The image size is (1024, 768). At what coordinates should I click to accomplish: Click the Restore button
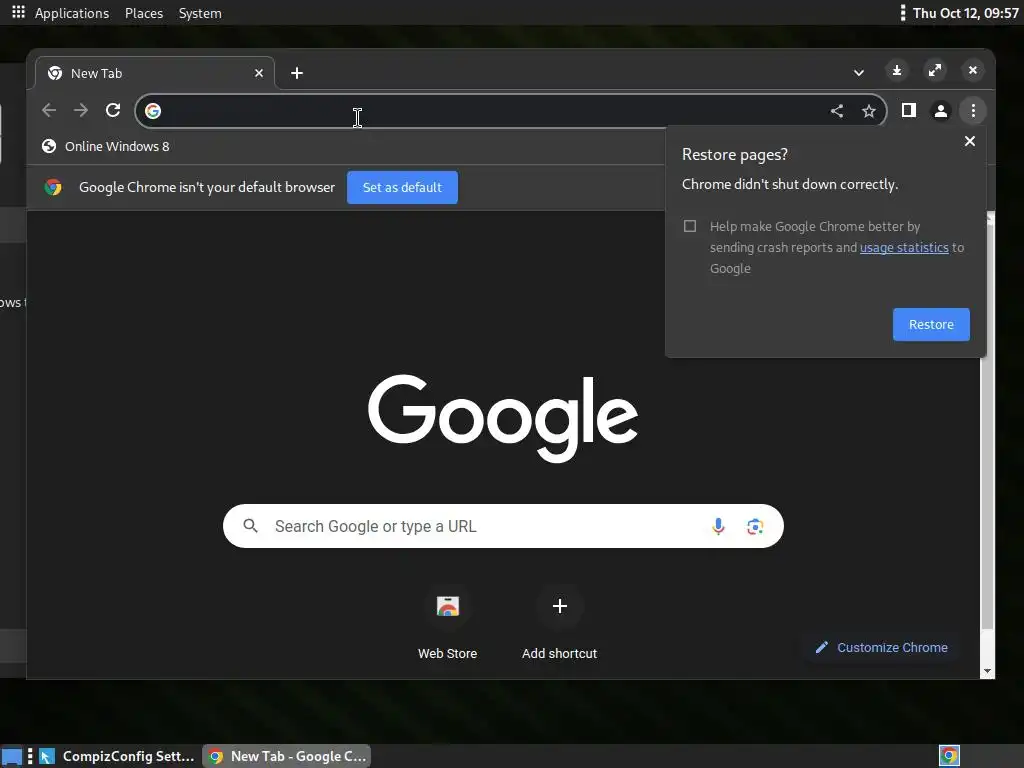coord(931,325)
